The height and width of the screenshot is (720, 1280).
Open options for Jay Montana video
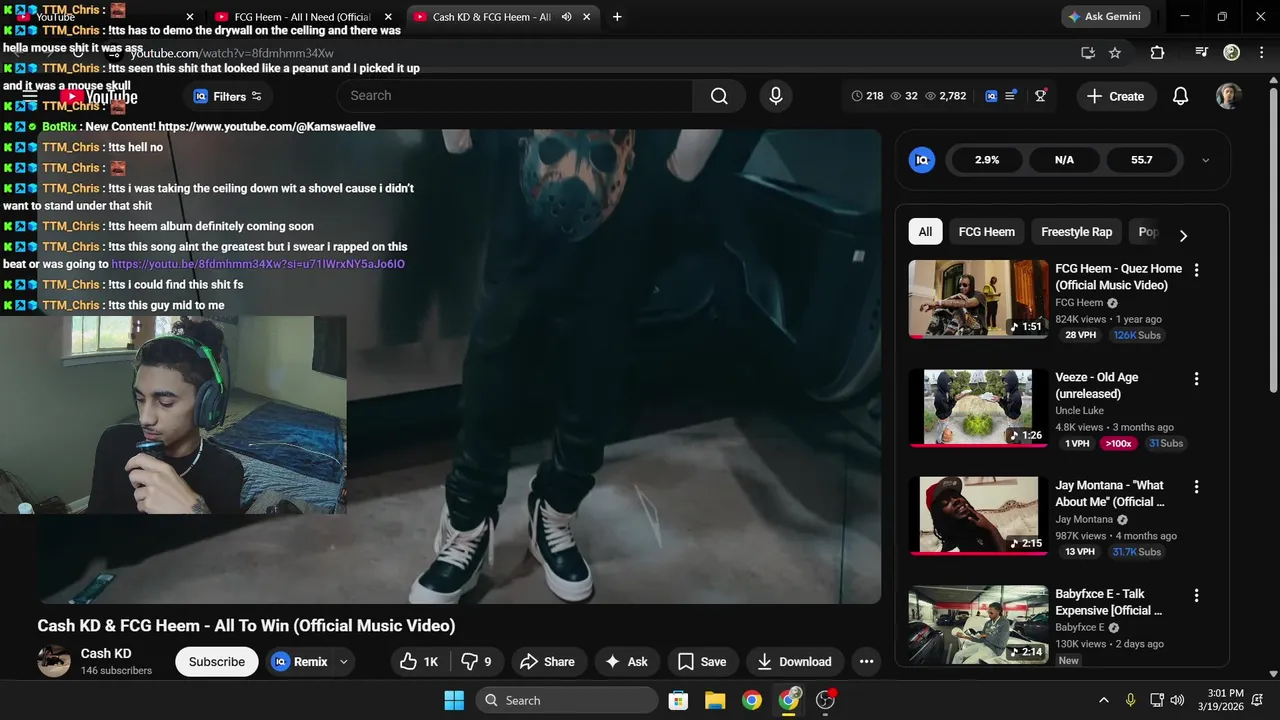[1196, 487]
